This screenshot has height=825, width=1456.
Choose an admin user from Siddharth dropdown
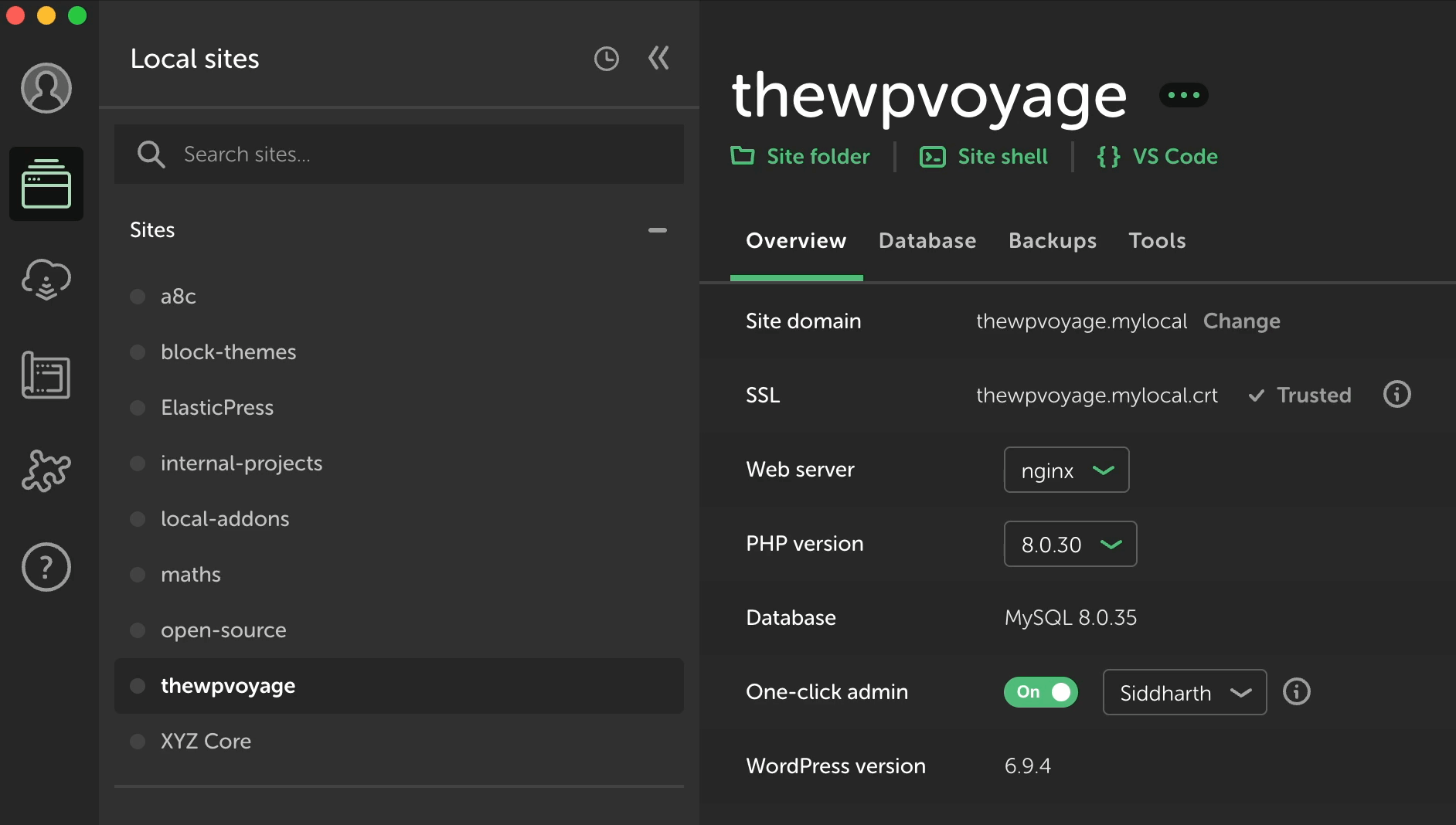click(x=1184, y=693)
